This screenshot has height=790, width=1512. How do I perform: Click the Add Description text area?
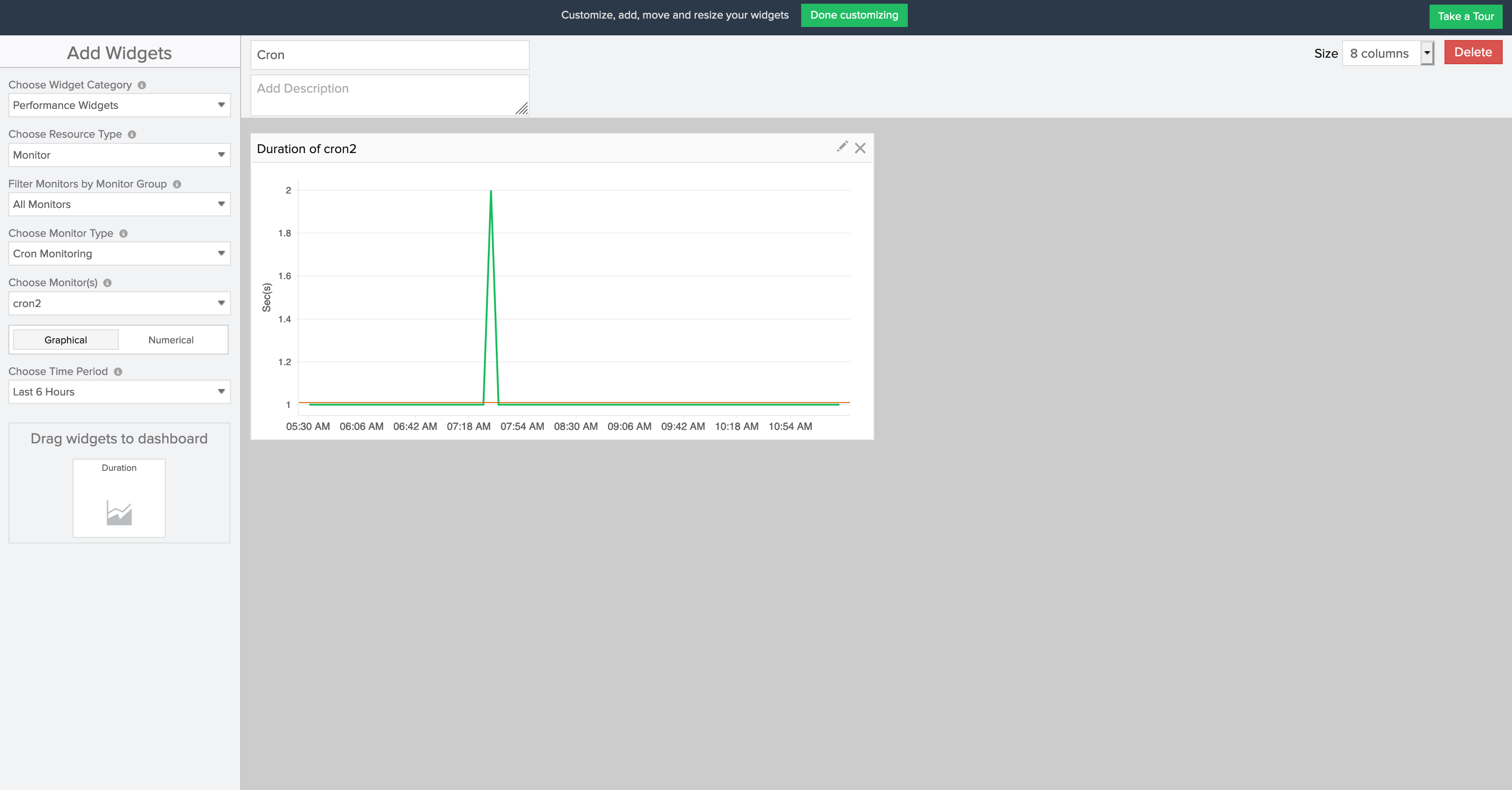coord(389,95)
